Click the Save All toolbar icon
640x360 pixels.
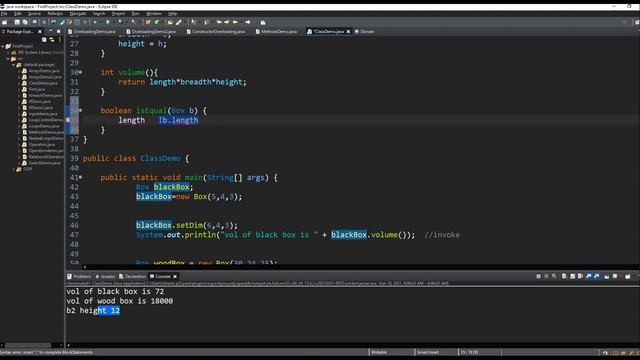pos(25,22)
